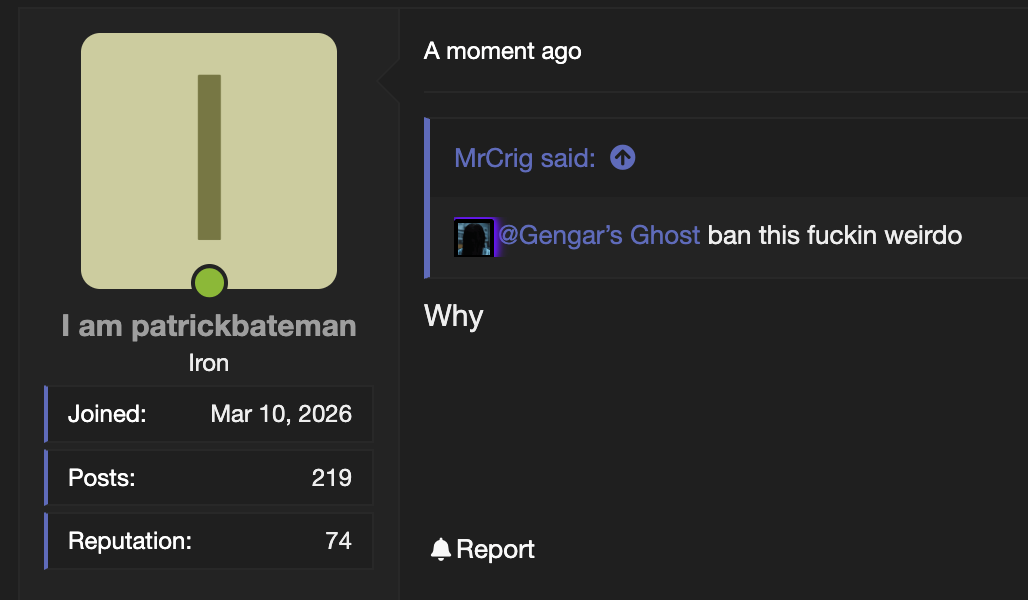Report this post

483,550
